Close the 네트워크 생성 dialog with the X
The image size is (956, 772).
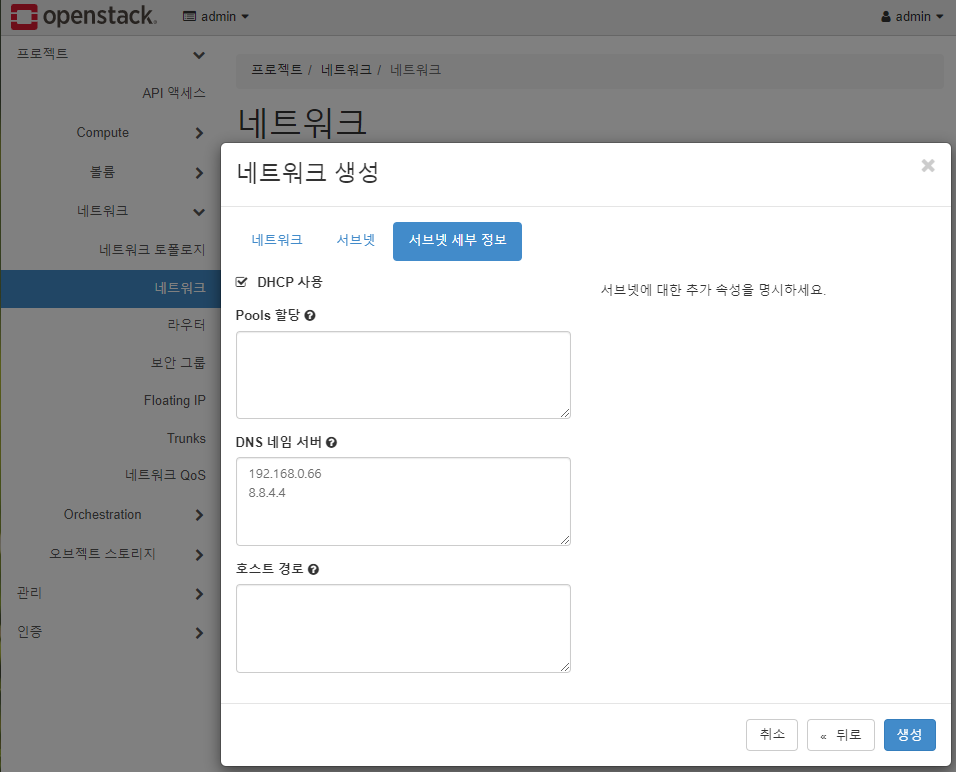[x=928, y=165]
